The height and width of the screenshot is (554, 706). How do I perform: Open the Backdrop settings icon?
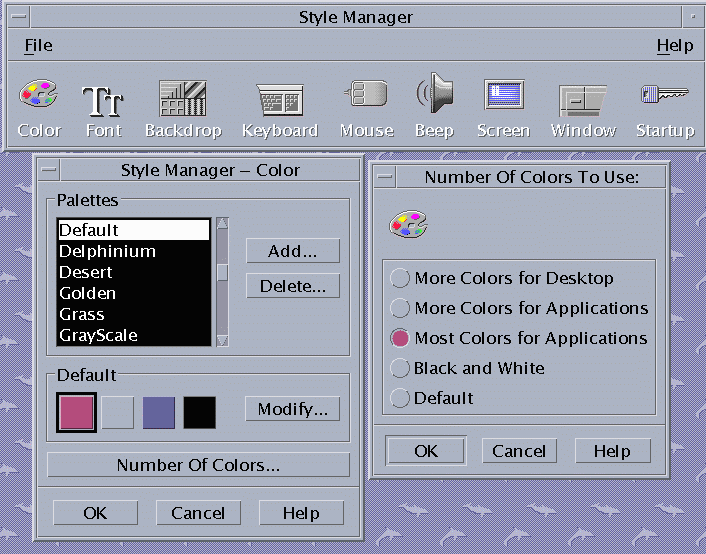tap(183, 98)
